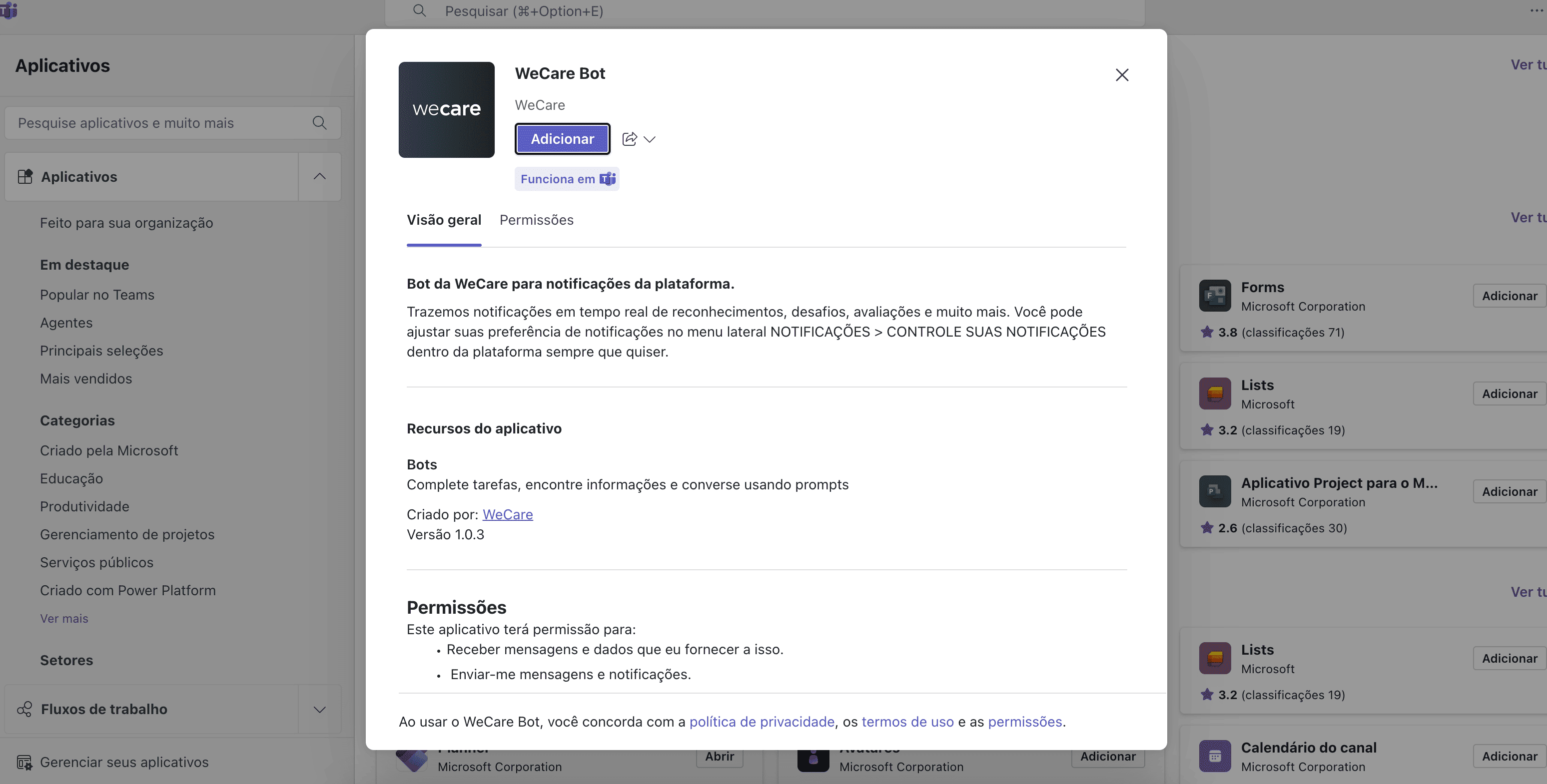The image size is (1547, 784).
Task: Click the Calendário do canal app icon
Action: (x=1214, y=757)
